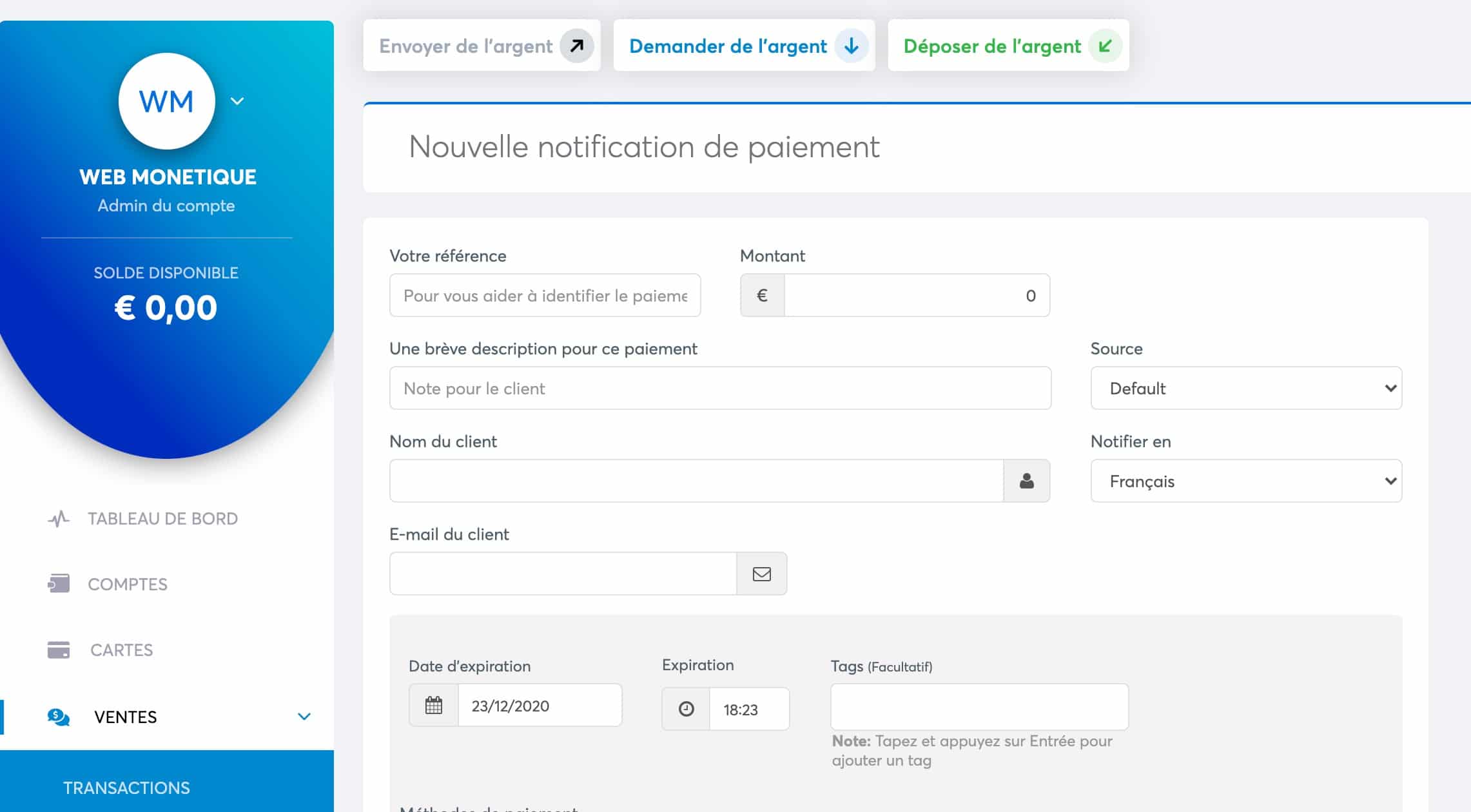
Task: Click the envelope icon next to E-mail du client
Action: click(762, 574)
